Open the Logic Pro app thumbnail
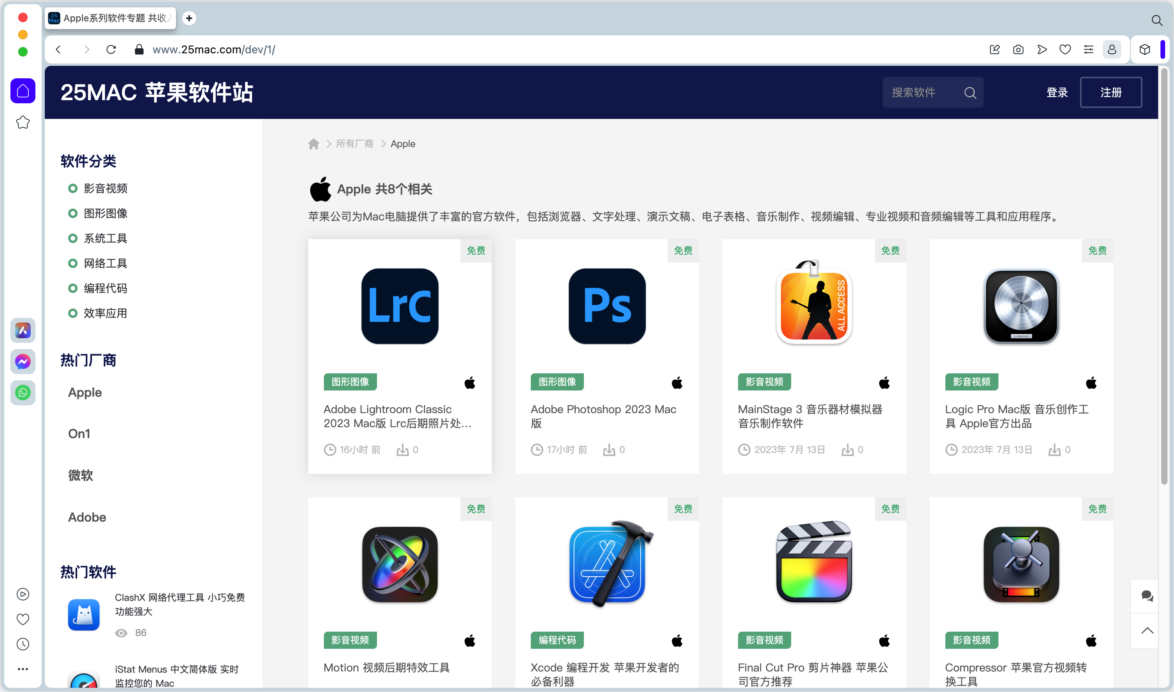Image resolution: width=1174 pixels, height=692 pixels. 1021,306
